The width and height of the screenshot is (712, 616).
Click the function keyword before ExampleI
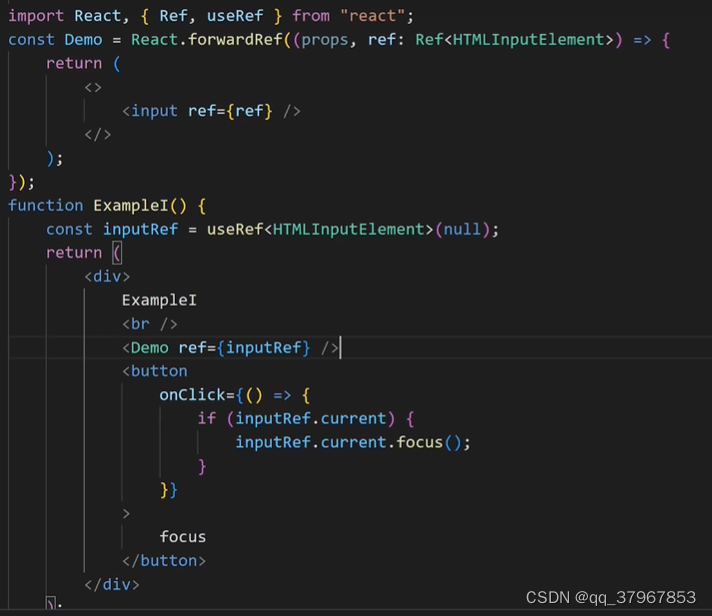point(45,205)
